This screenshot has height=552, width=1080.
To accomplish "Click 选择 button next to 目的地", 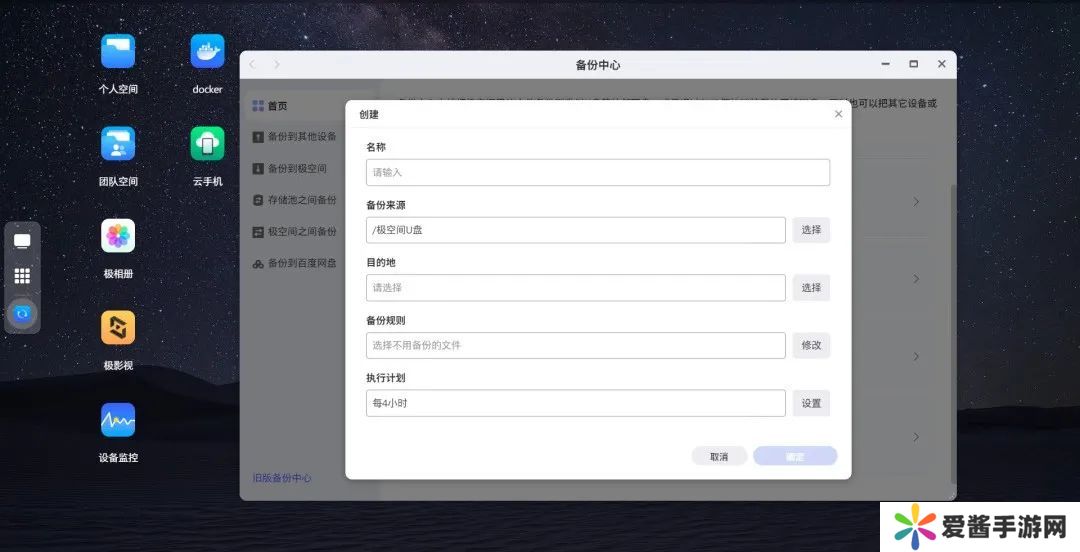I will coord(811,288).
